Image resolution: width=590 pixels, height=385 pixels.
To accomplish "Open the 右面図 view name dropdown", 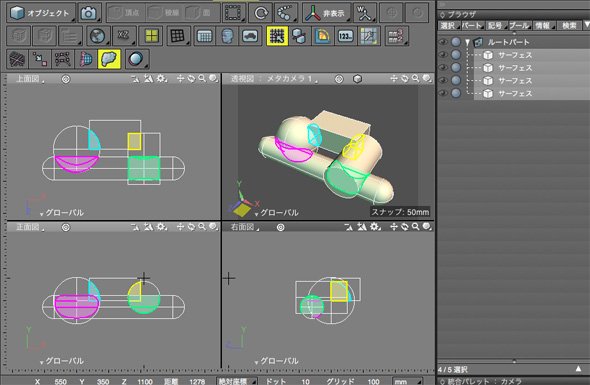I will pos(245,227).
